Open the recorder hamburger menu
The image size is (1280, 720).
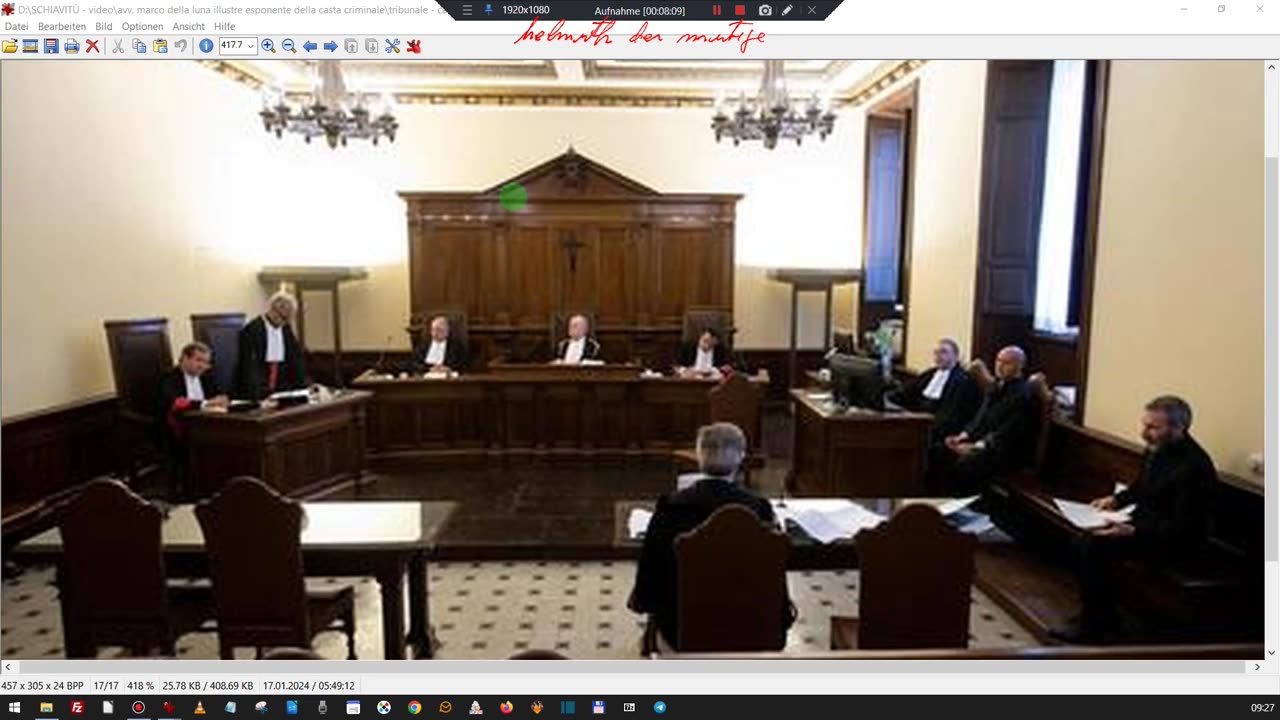[x=467, y=10]
